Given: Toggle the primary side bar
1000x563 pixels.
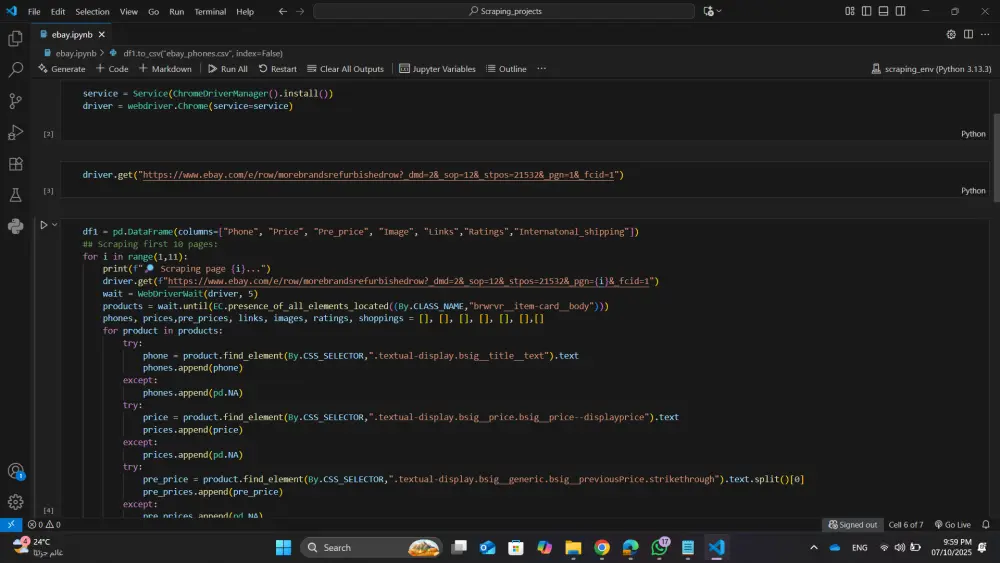Looking at the screenshot, I should (x=866, y=11).
